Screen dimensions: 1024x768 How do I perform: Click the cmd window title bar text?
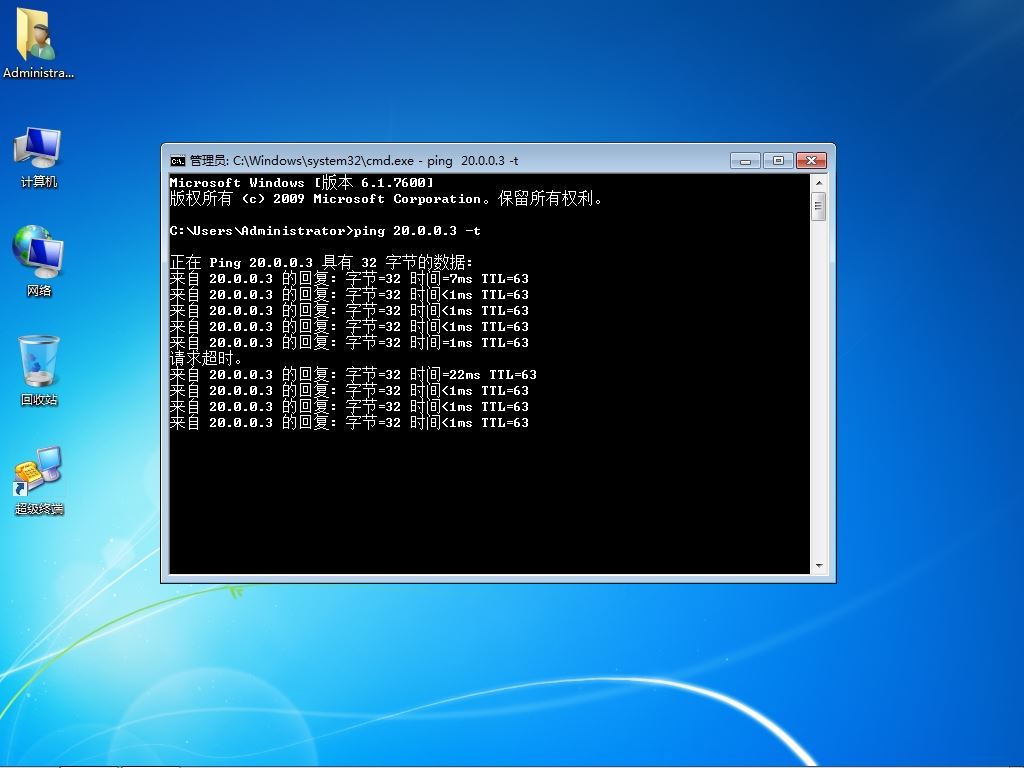[354, 161]
